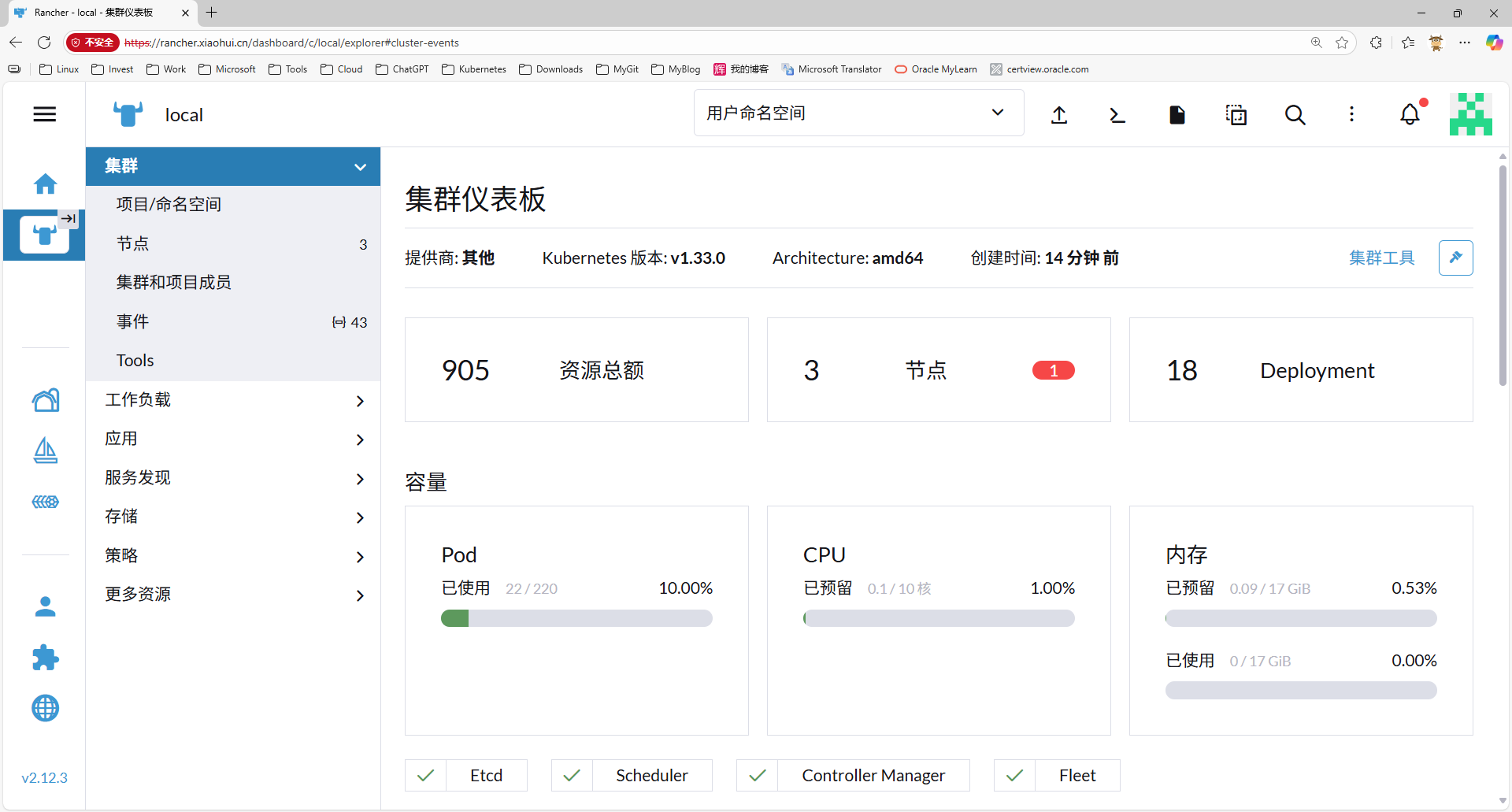Open notifications bell icon
This screenshot has height=812, width=1512.
[x=1410, y=115]
